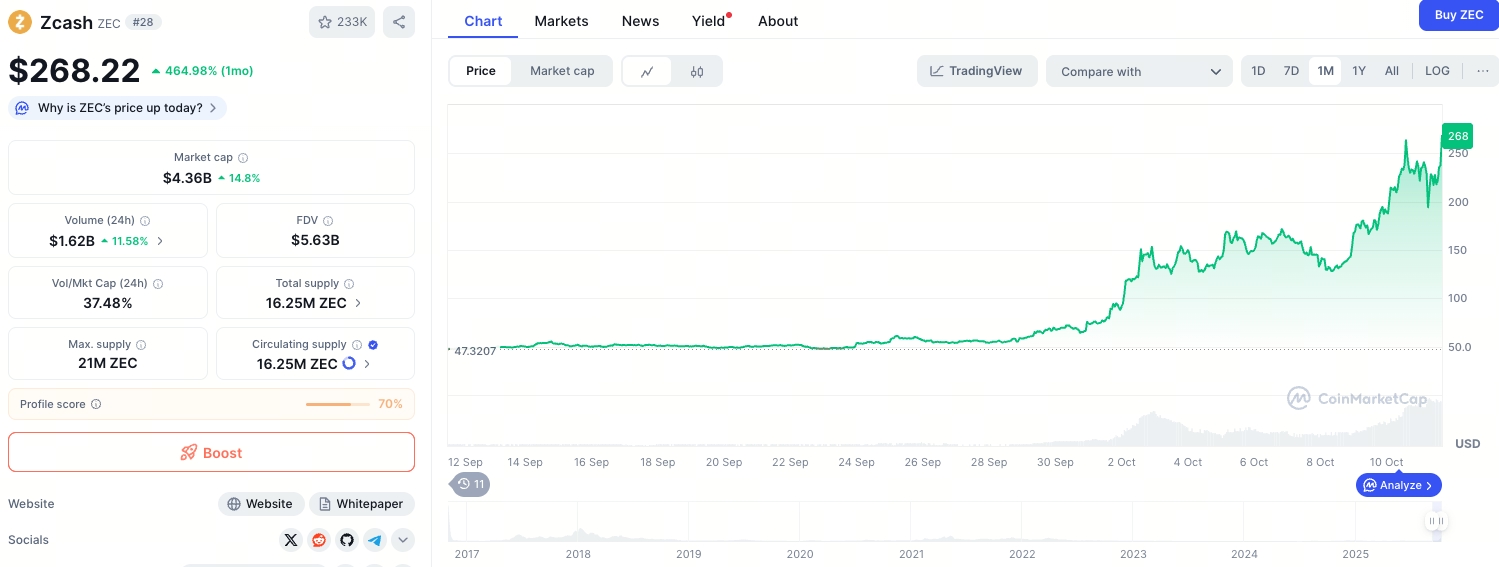
Task: Expand Total supply chevron arrow
Action: click(x=359, y=303)
